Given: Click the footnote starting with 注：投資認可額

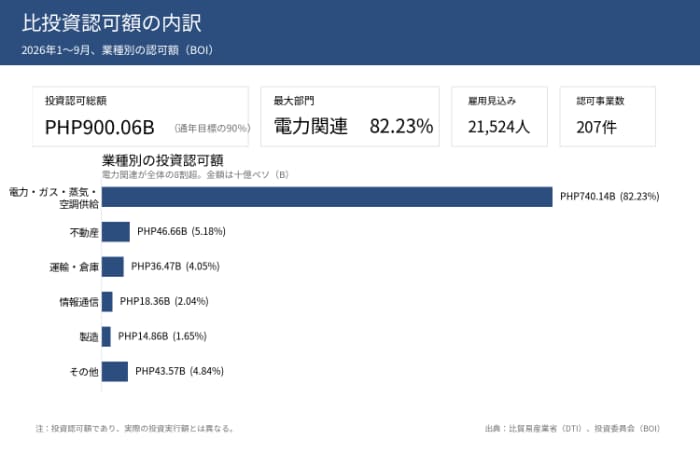Looking at the screenshot, I should coord(135,428).
